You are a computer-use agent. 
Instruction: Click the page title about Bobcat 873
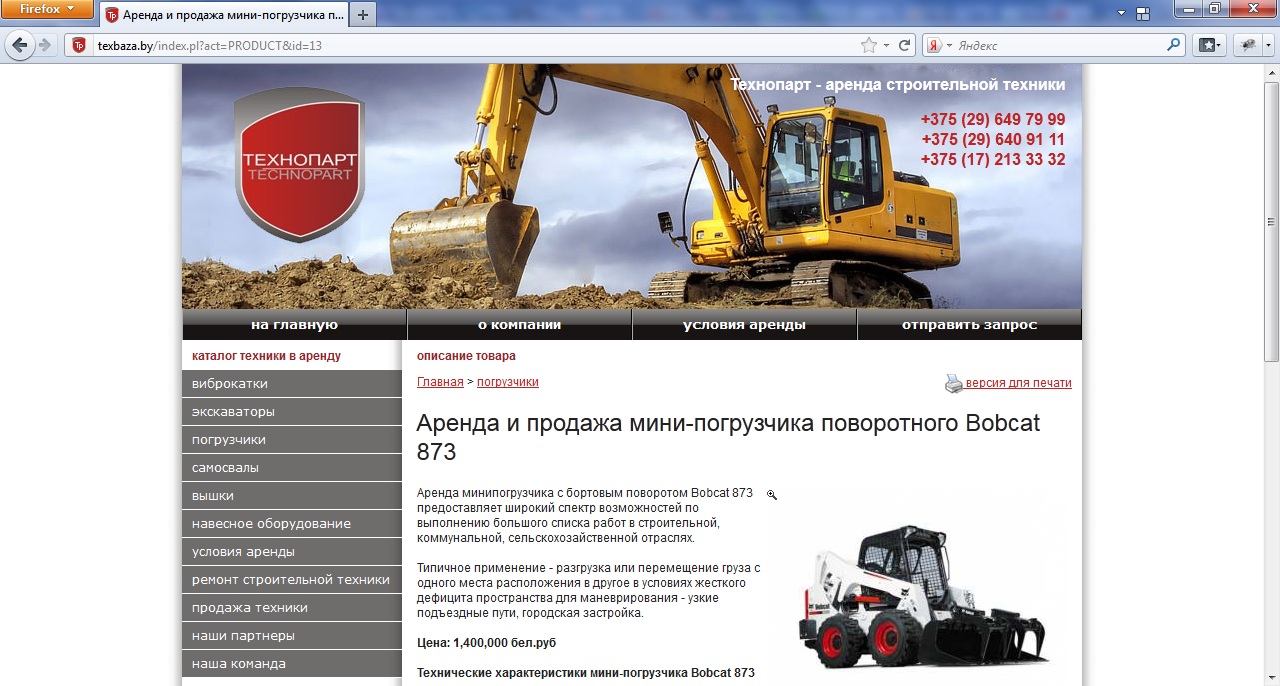click(728, 437)
